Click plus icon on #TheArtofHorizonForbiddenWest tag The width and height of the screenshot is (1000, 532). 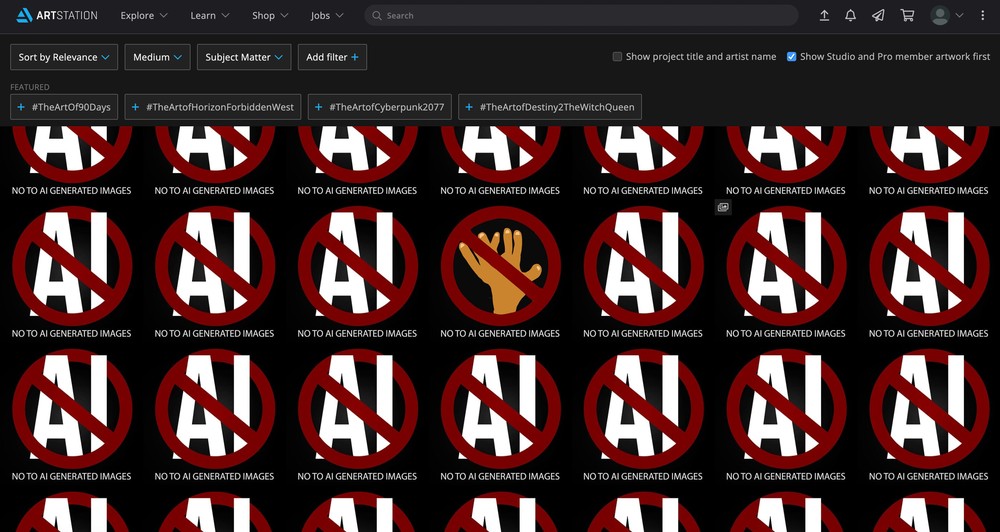[x=135, y=107]
